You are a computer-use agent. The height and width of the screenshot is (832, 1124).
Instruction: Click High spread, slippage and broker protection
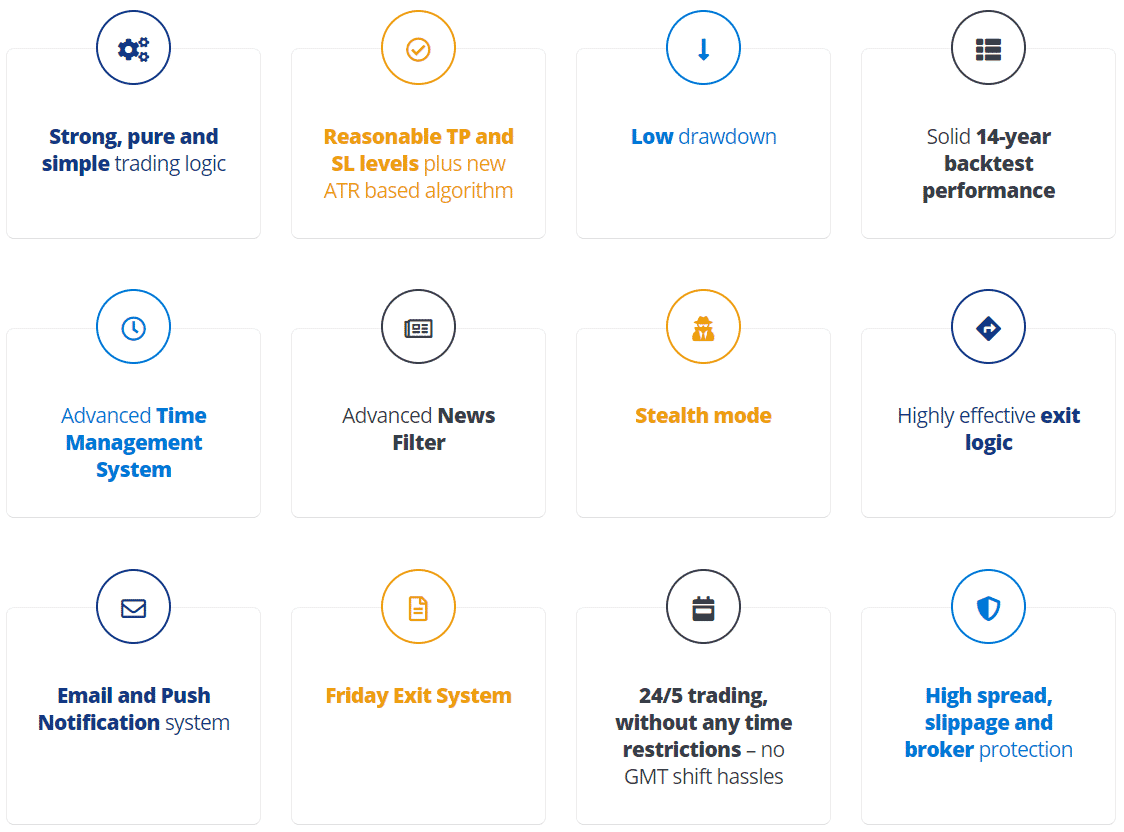click(988, 722)
